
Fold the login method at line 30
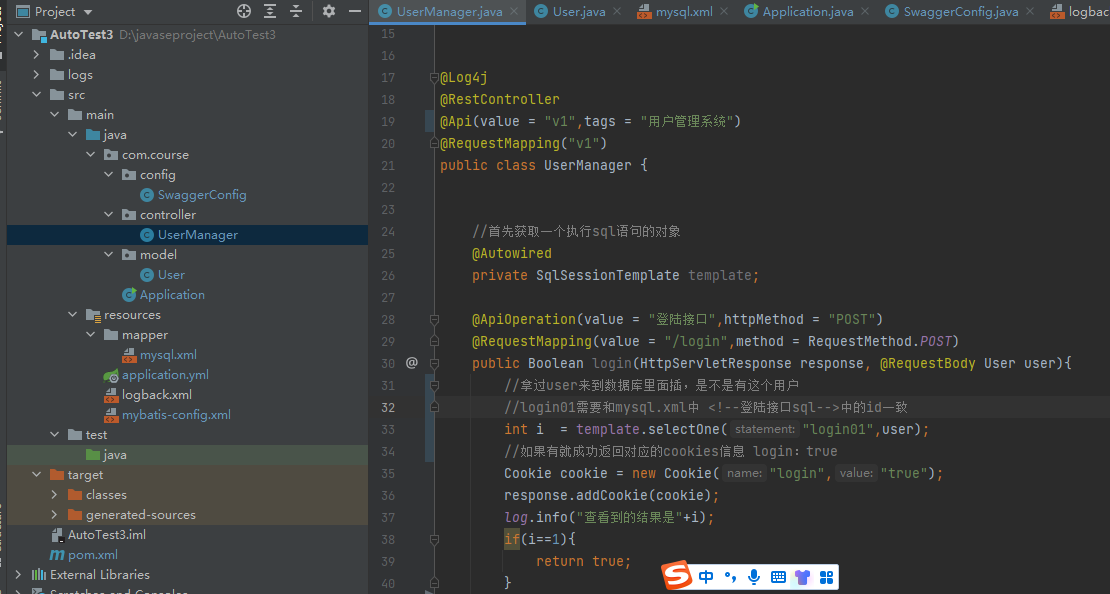click(x=435, y=363)
